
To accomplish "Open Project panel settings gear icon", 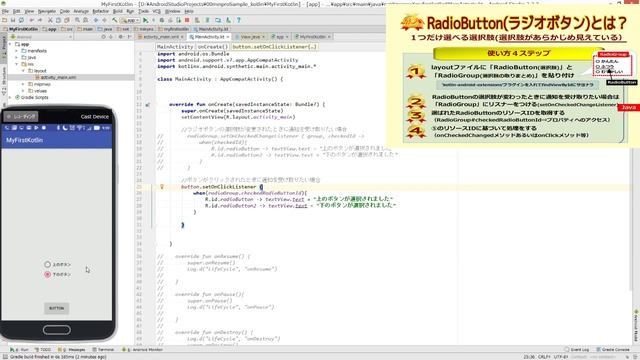I will coord(120,37).
